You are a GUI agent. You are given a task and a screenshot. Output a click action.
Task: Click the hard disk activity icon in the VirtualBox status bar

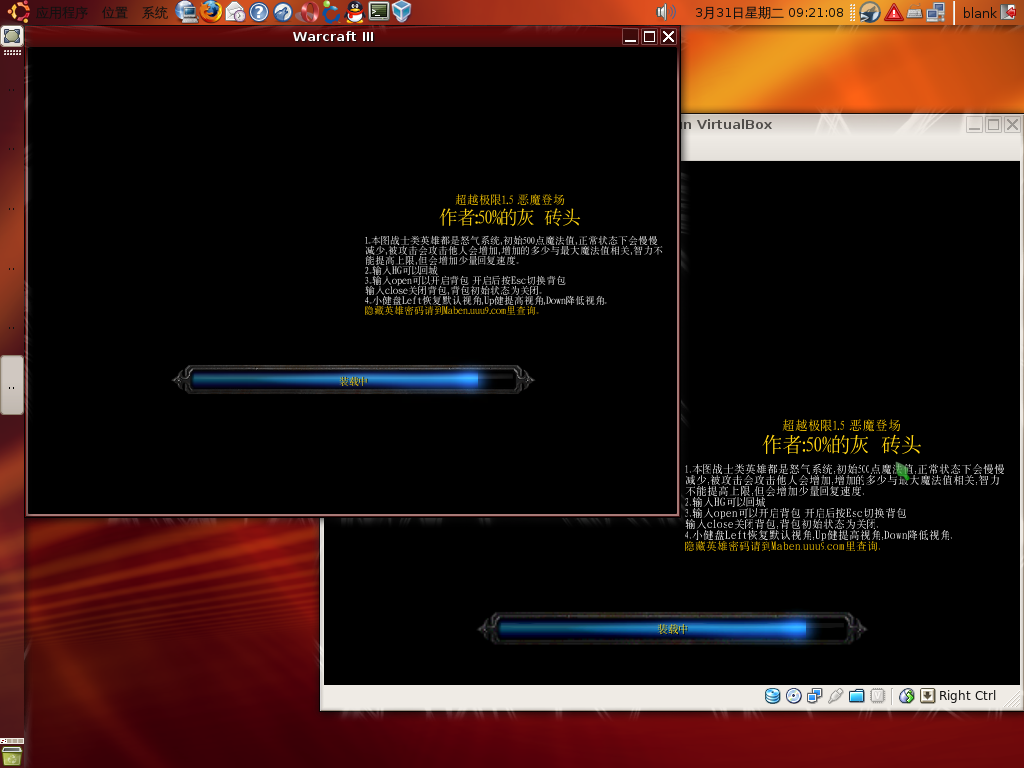(773, 696)
